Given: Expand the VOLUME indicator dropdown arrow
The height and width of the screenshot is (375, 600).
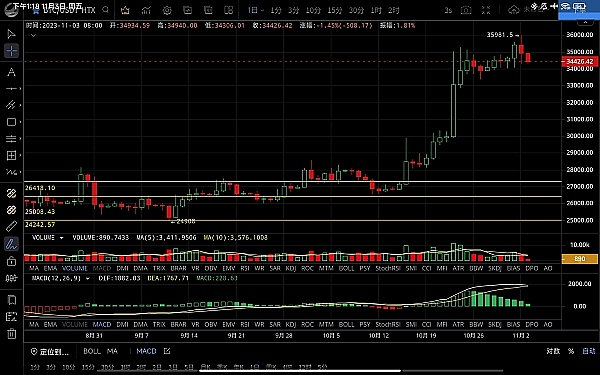Looking at the screenshot, I should tap(61, 238).
